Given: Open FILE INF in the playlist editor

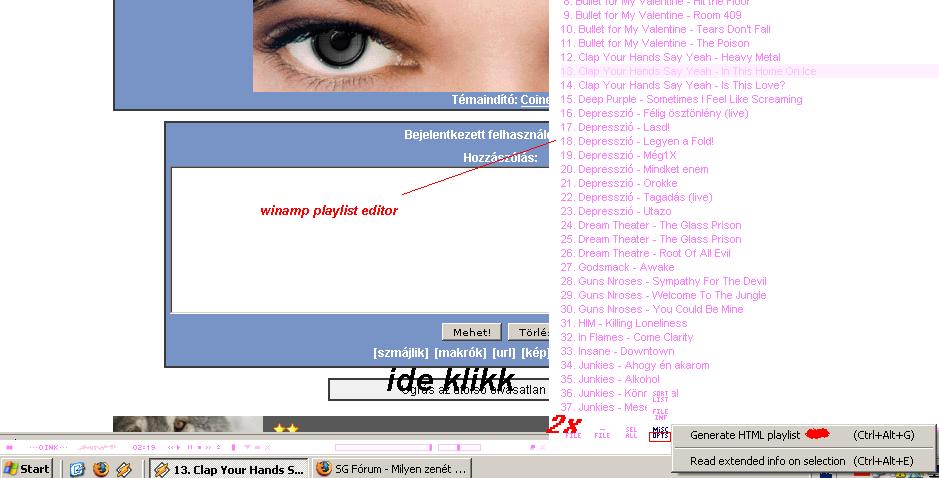Looking at the screenshot, I should [660, 413].
